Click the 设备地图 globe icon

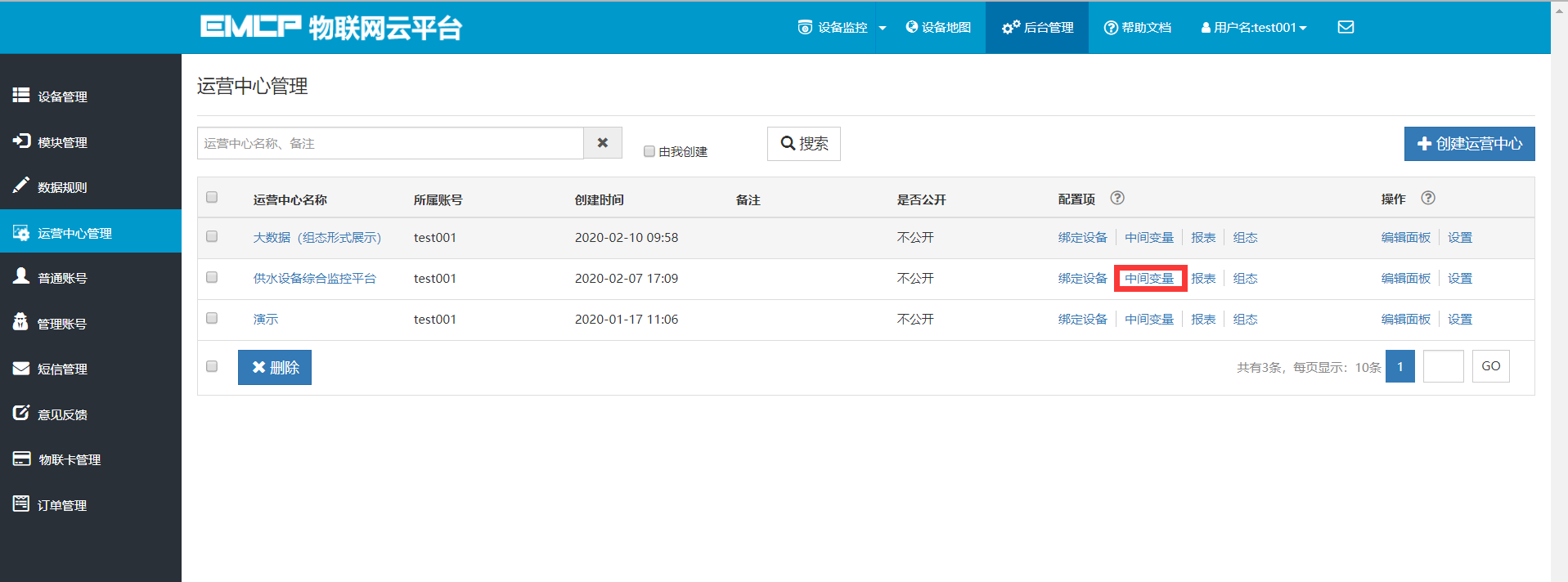[912, 27]
